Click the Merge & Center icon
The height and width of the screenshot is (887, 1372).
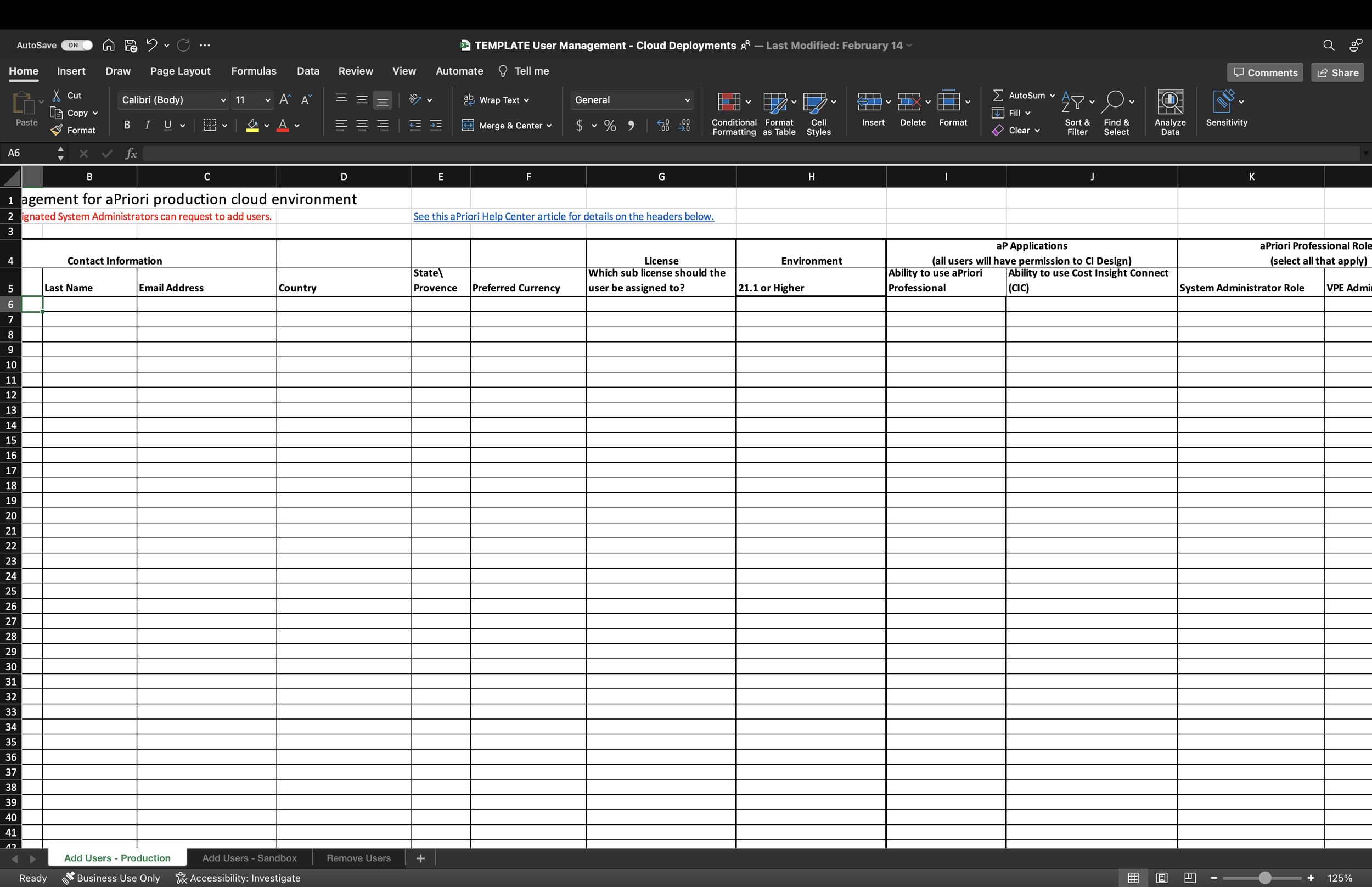click(x=468, y=126)
